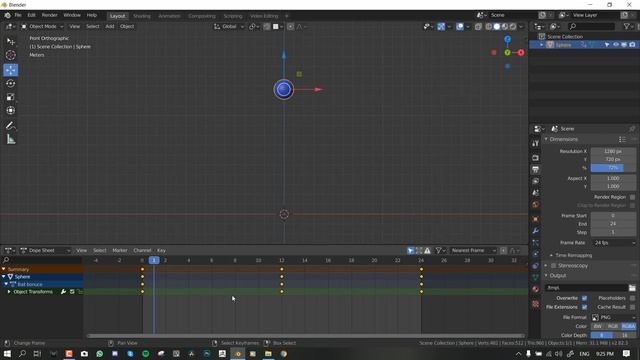This screenshot has height=360, width=640.
Task: Toggle the File Extensions checkbox
Action: (584, 307)
